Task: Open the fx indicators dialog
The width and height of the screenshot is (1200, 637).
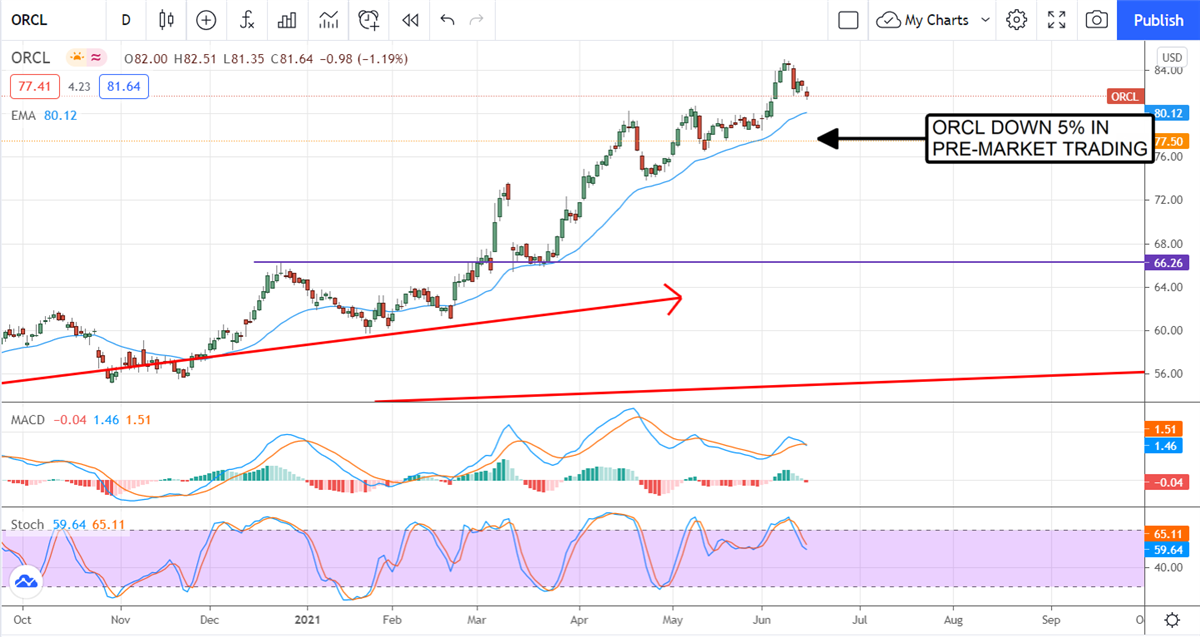Action: click(246, 19)
